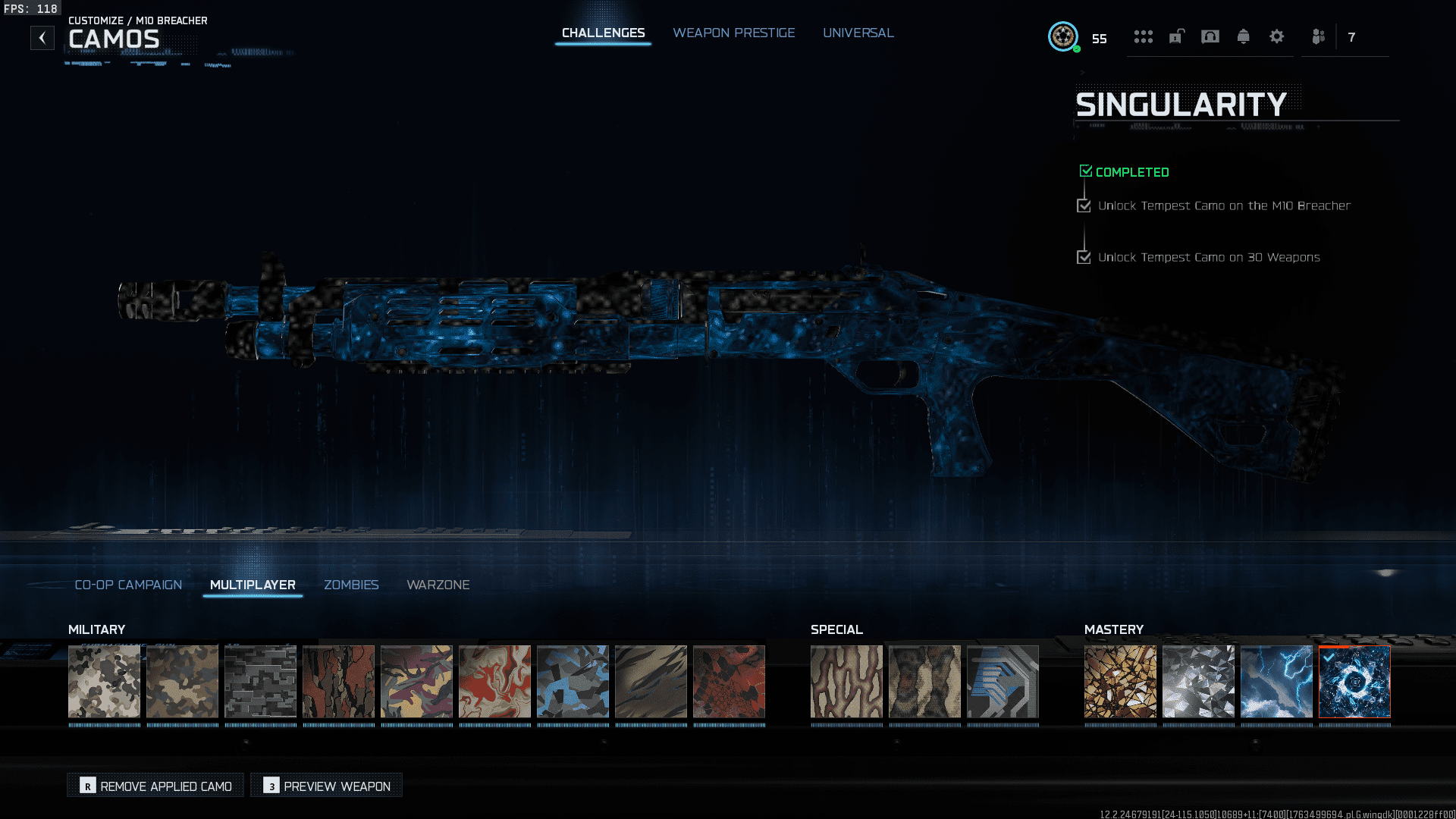The height and width of the screenshot is (819, 1456).
Task: Open the Co-op Campaign camo tab
Action: click(x=128, y=585)
